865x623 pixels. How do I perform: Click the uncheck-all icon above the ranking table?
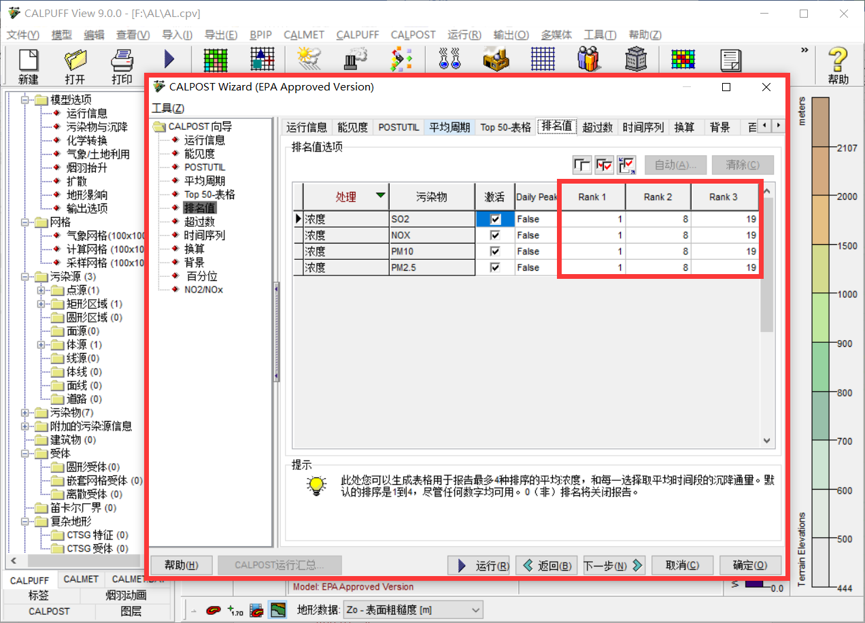pos(582,164)
